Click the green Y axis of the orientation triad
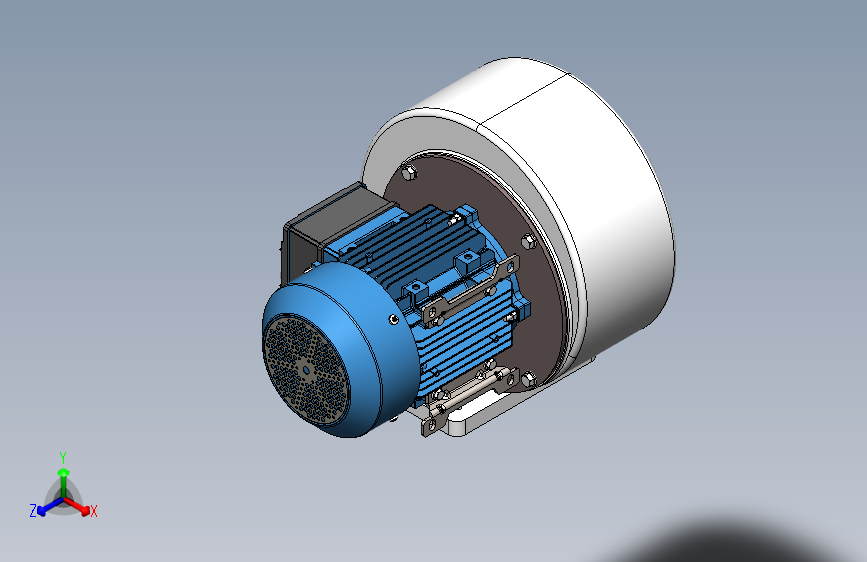 point(64,482)
